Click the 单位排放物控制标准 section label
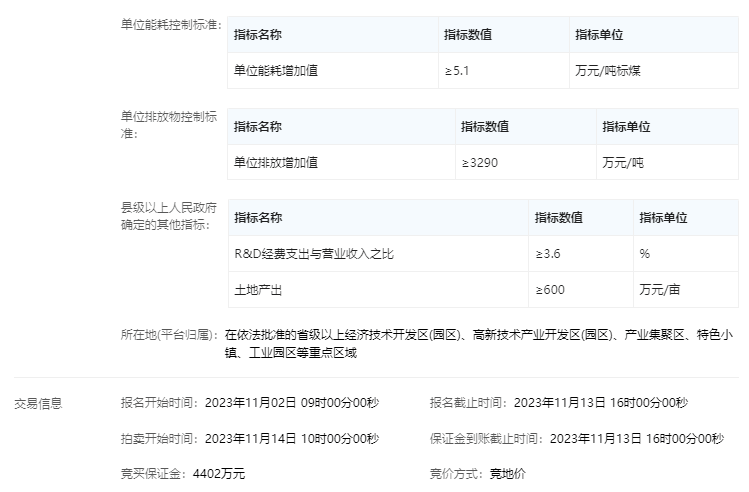 pyautogui.click(x=169, y=124)
